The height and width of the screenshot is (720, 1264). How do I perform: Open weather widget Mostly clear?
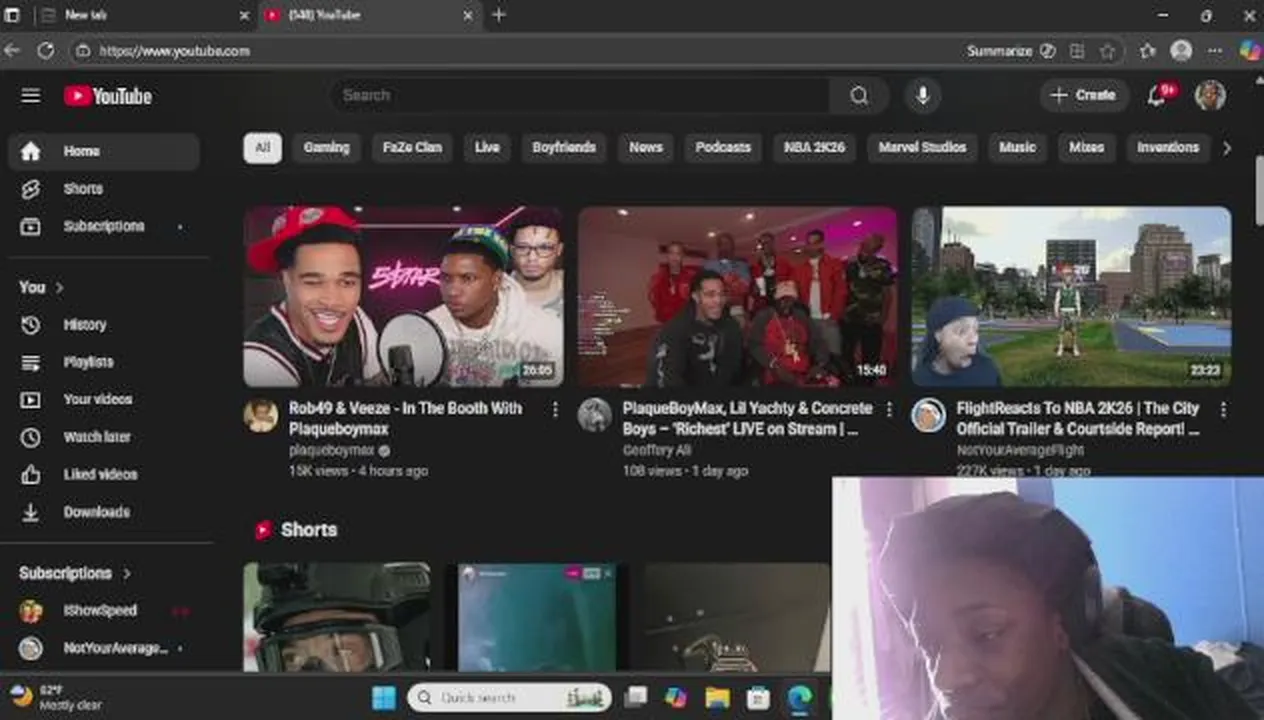pyautogui.click(x=55, y=698)
